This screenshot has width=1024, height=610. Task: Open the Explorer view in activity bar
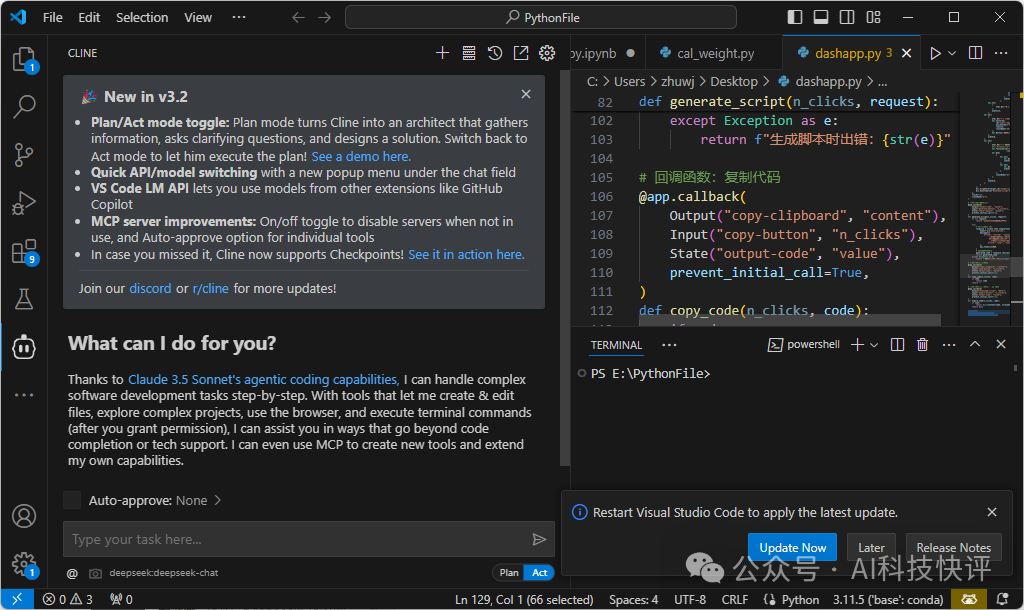pyautogui.click(x=24, y=59)
